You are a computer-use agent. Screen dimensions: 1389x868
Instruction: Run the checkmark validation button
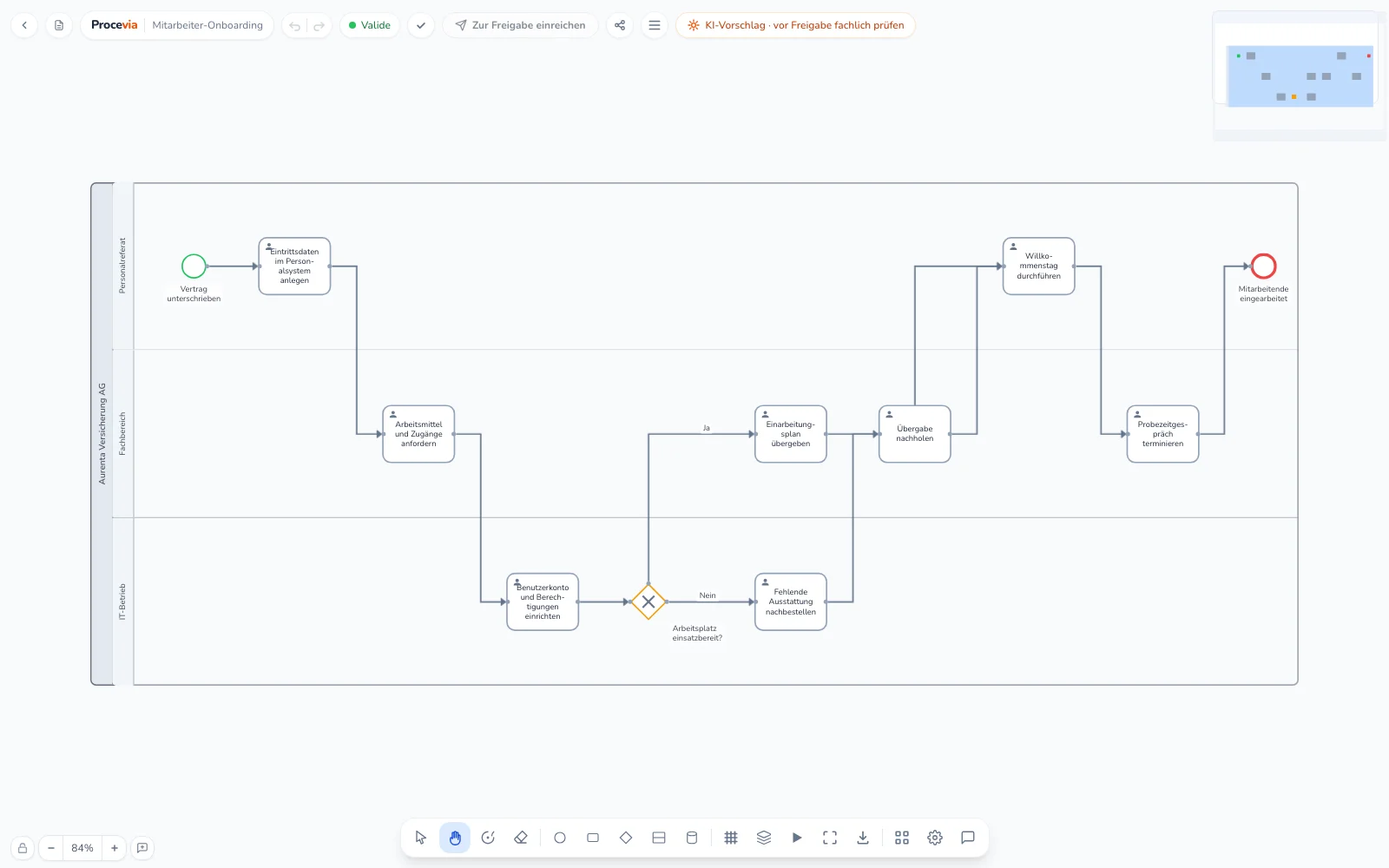point(421,25)
